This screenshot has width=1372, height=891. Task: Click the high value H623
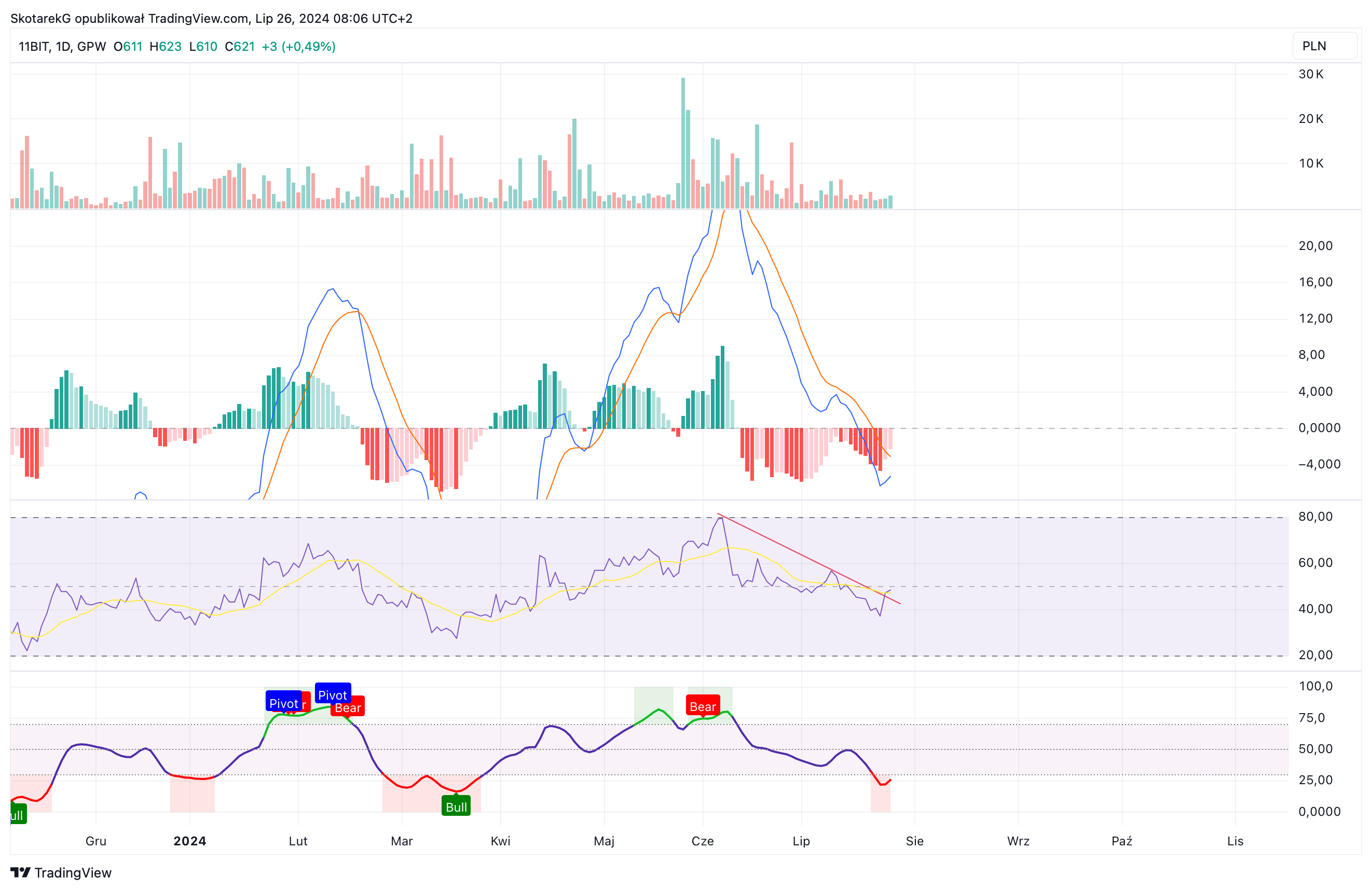click(166, 47)
